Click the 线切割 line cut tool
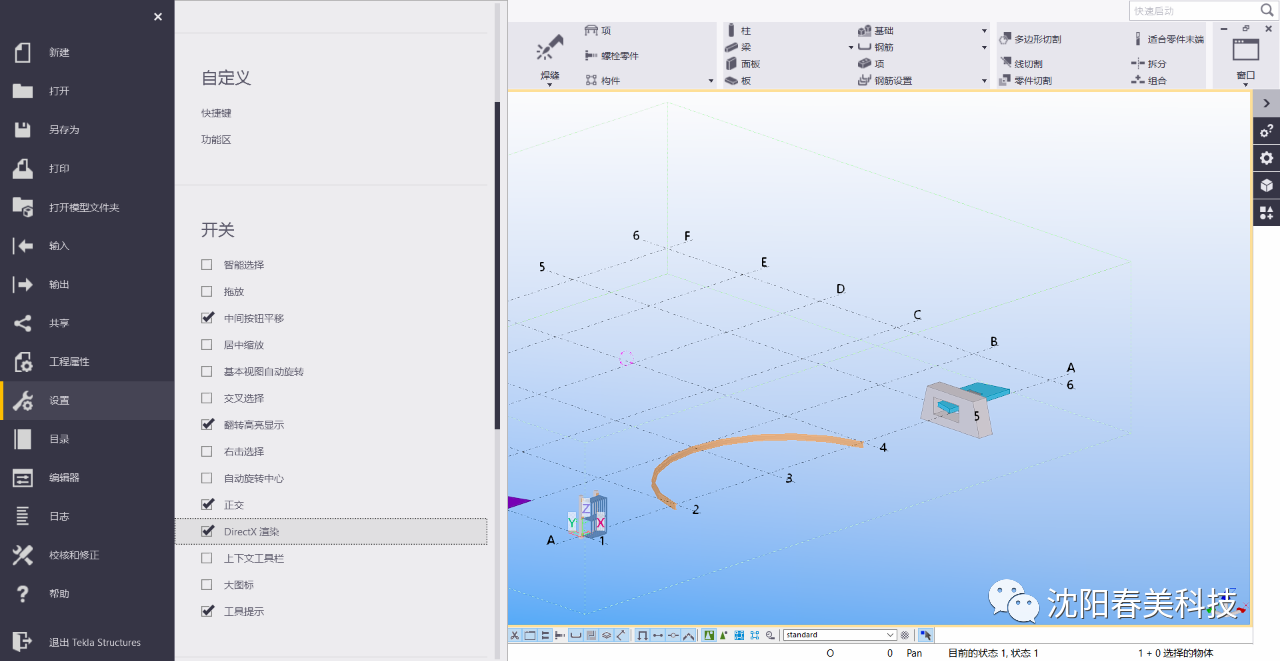This screenshot has height=661, width=1280. [1006, 63]
